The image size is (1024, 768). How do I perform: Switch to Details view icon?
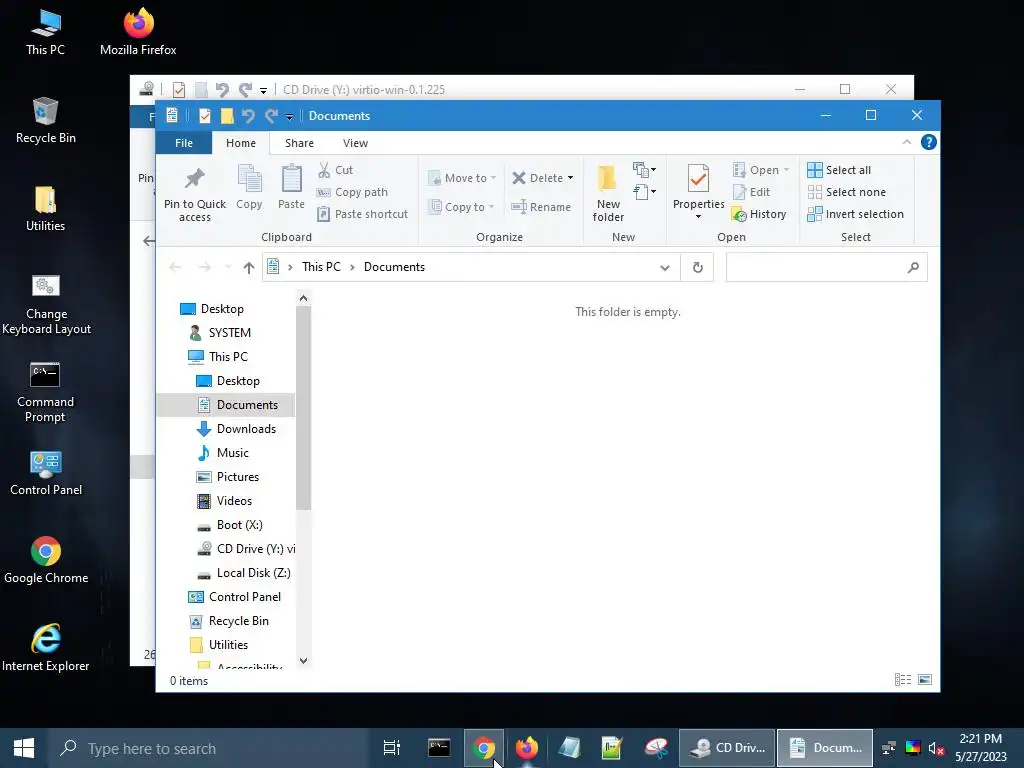tap(903, 680)
